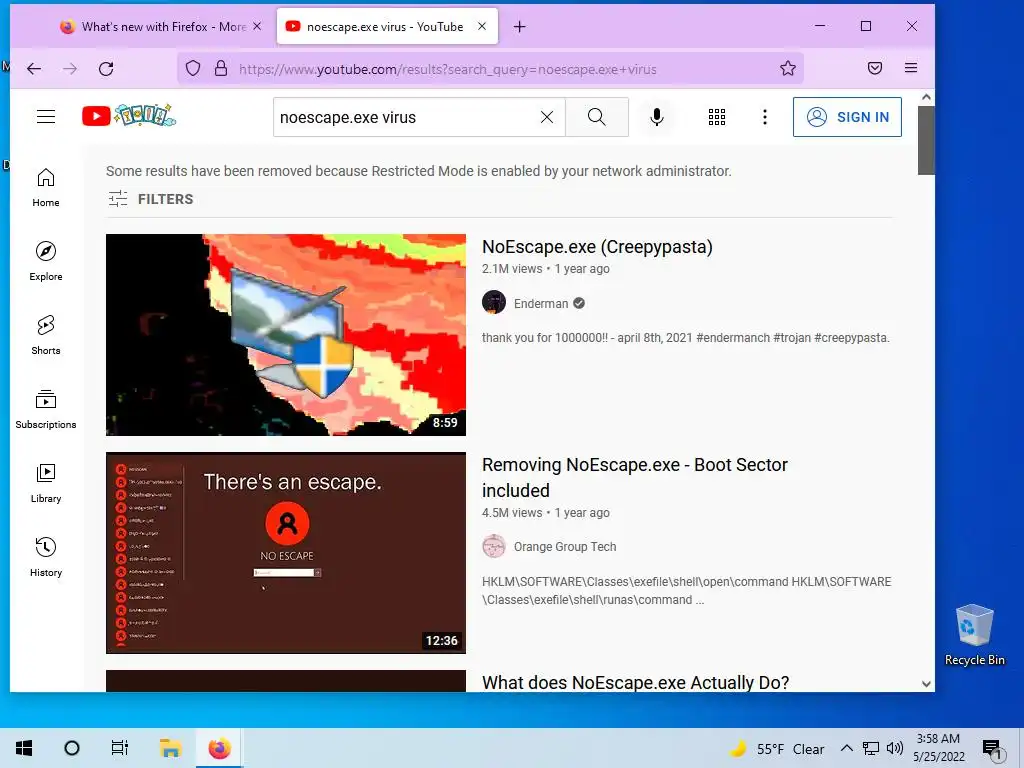Show site security padlock info

[x=221, y=69]
